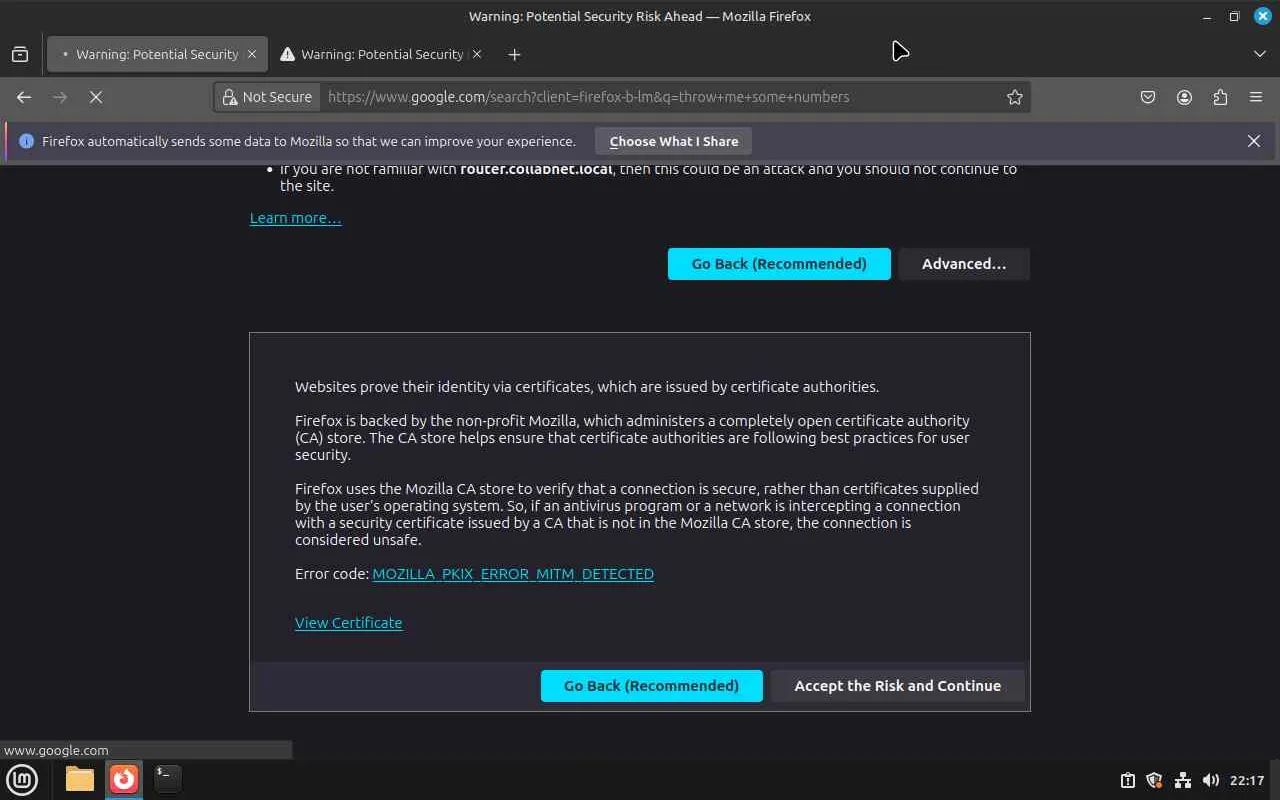
Task: Dismiss the Mozilla data notification bar
Action: (1254, 141)
